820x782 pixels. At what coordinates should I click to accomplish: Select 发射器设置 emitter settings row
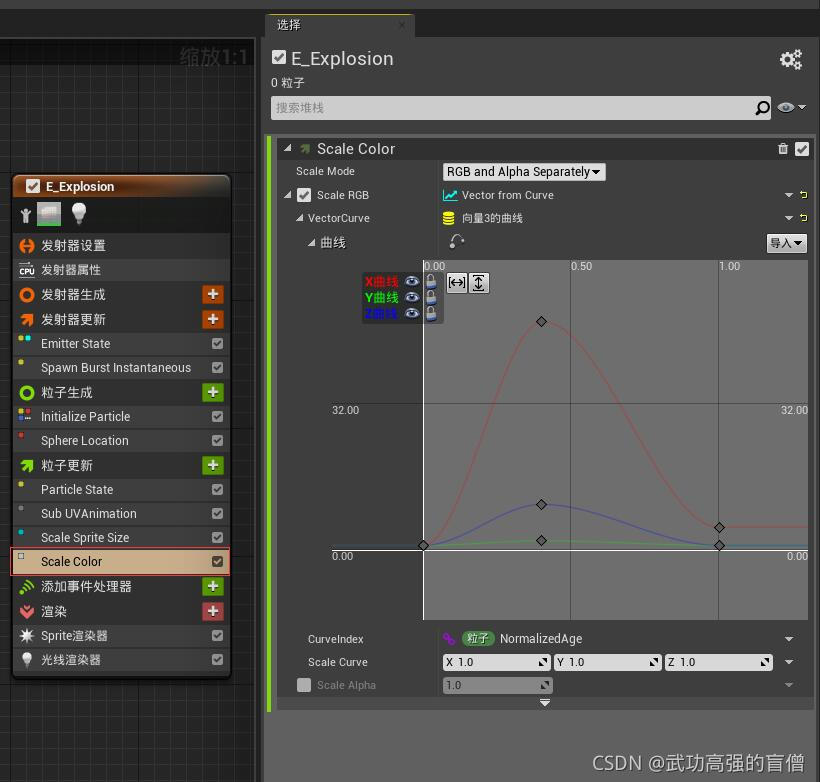121,246
